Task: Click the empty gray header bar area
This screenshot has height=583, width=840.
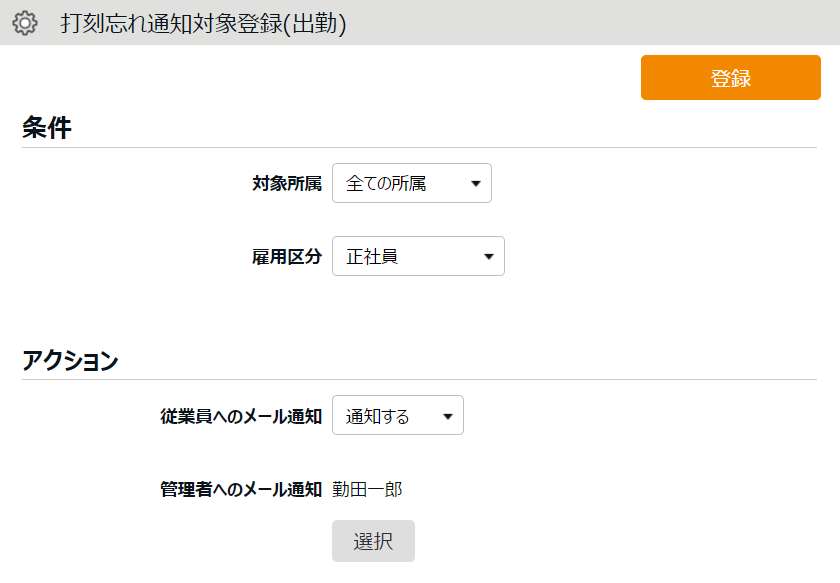Action: [600, 23]
